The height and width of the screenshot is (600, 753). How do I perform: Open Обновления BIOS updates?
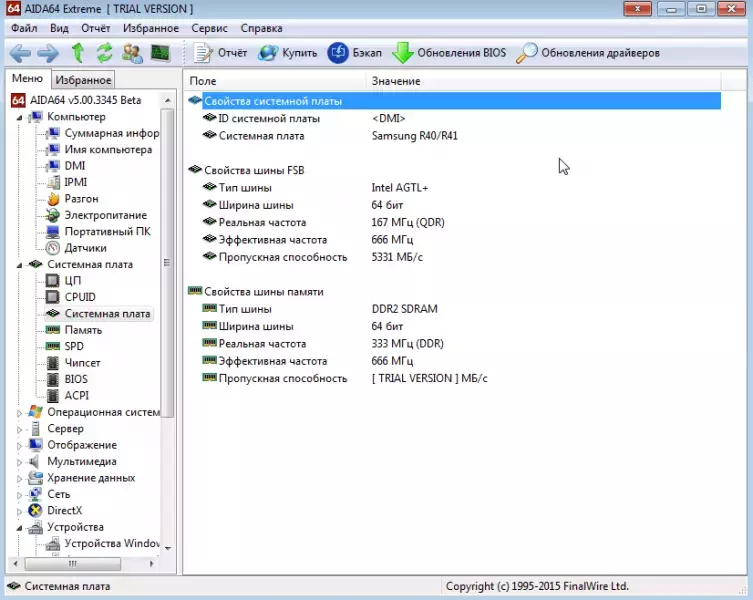click(x=449, y=53)
